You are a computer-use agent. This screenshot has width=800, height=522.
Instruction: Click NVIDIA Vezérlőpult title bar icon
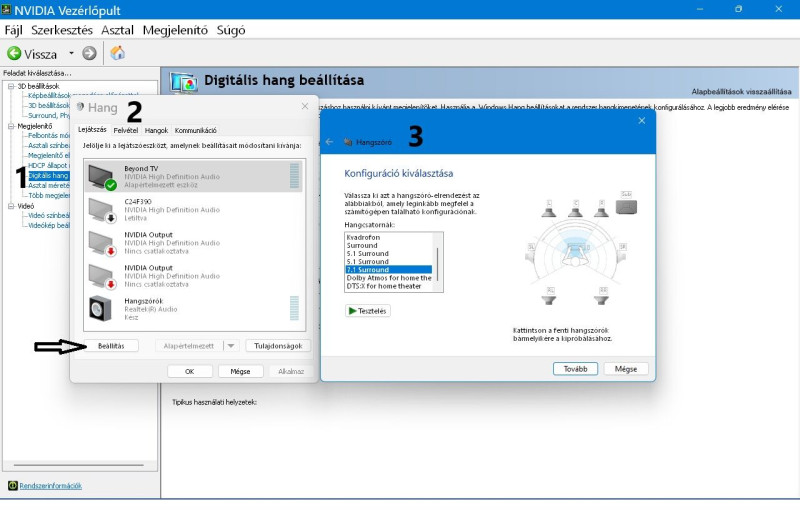(x=6, y=9)
